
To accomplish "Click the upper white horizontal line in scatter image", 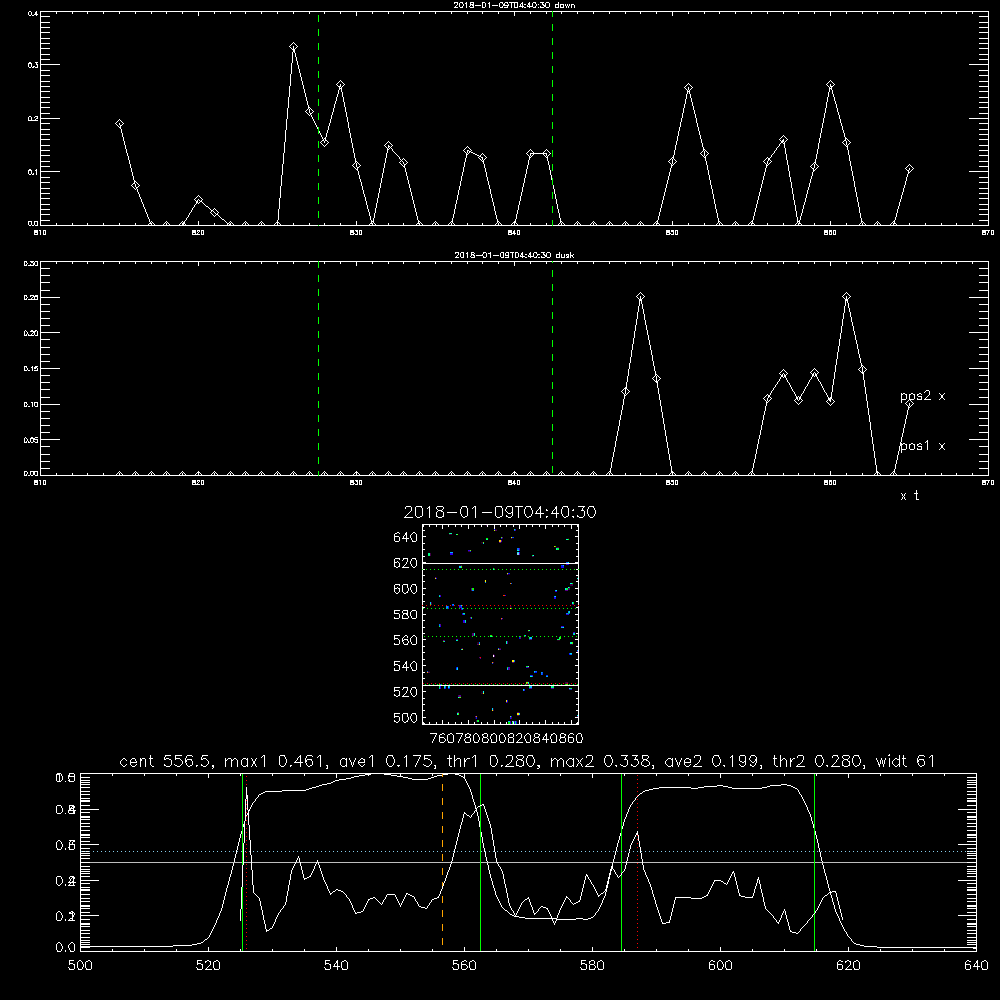I will point(500,563).
